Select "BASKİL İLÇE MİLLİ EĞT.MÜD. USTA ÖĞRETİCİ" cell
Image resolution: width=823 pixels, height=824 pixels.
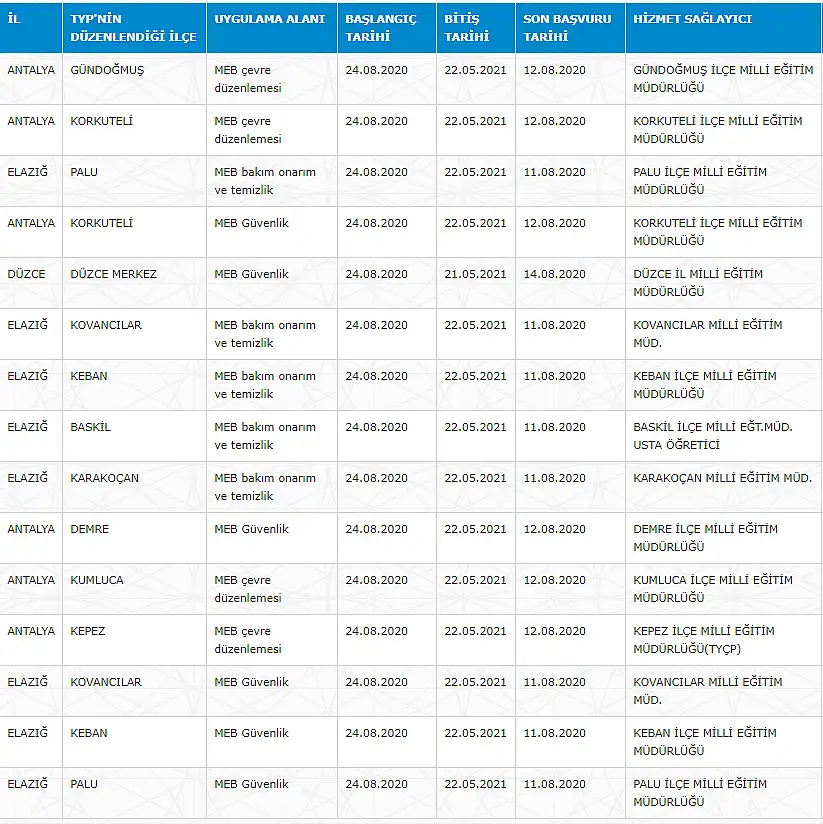723,436
